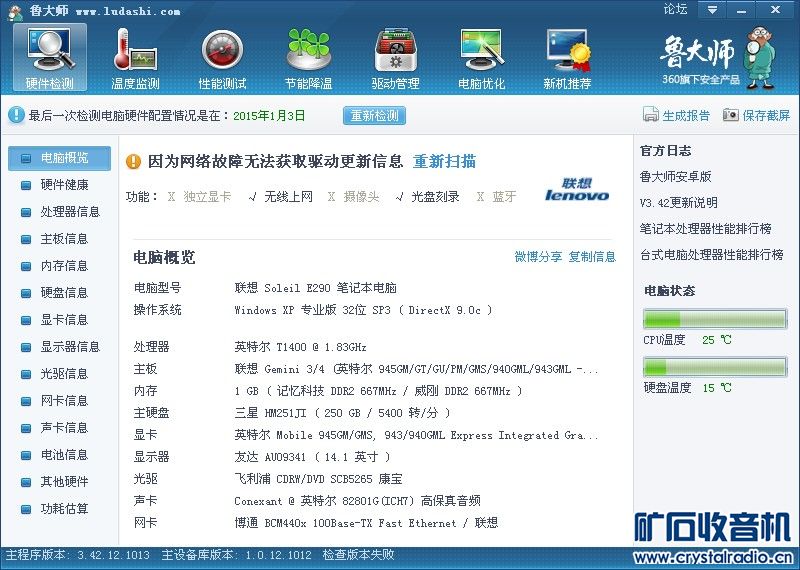Open the title bar dropdown menu arrow
Viewport: 800px width, 570px height.
point(712,10)
